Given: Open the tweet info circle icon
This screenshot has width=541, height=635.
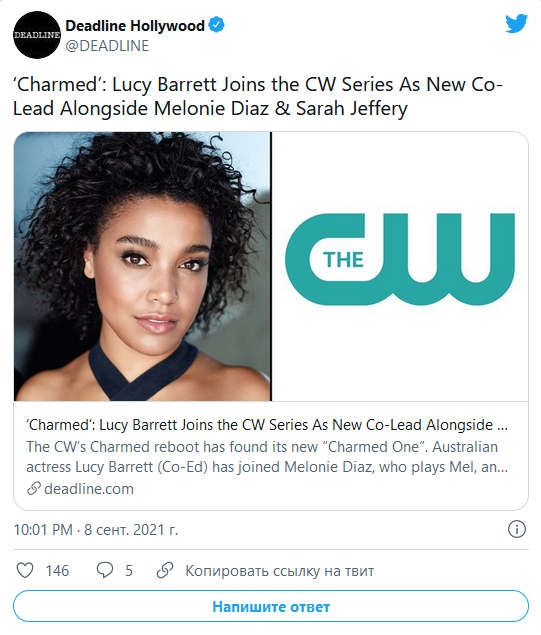Looking at the screenshot, I should (x=517, y=529).
